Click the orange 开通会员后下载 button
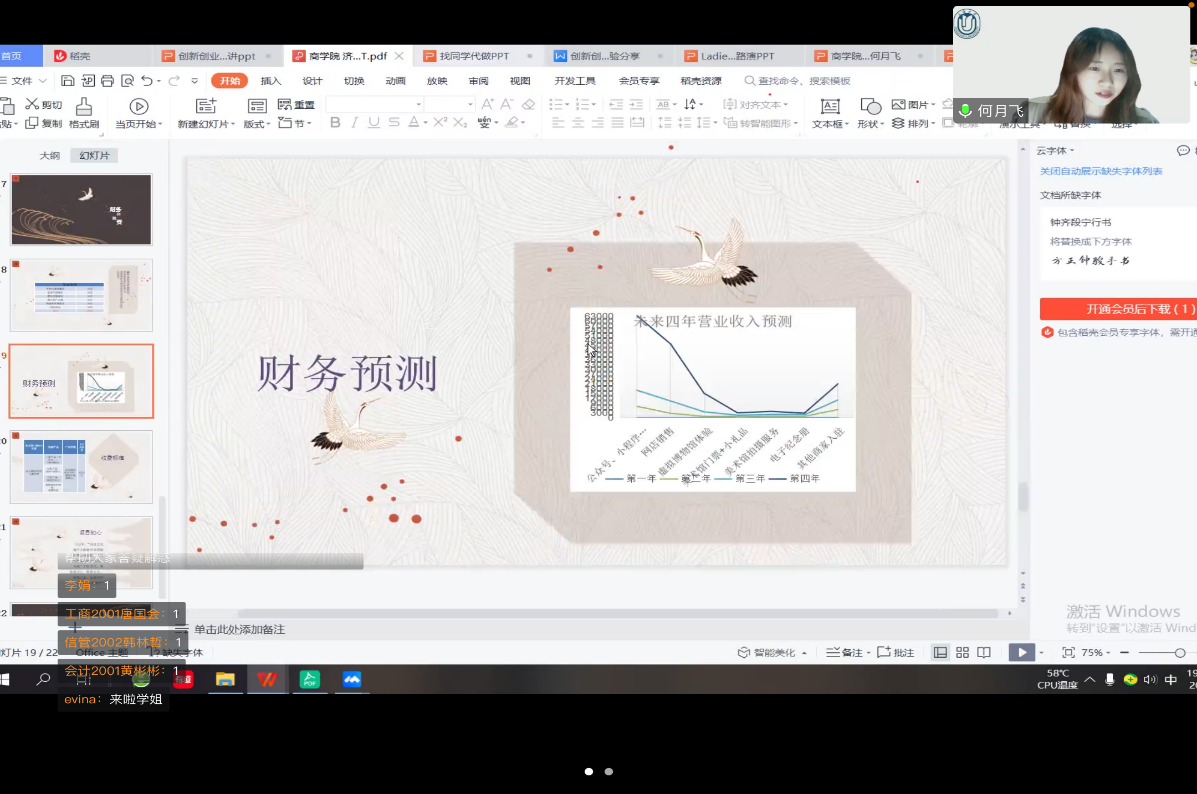This screenshot has width=1197, height=794. 1117,309
